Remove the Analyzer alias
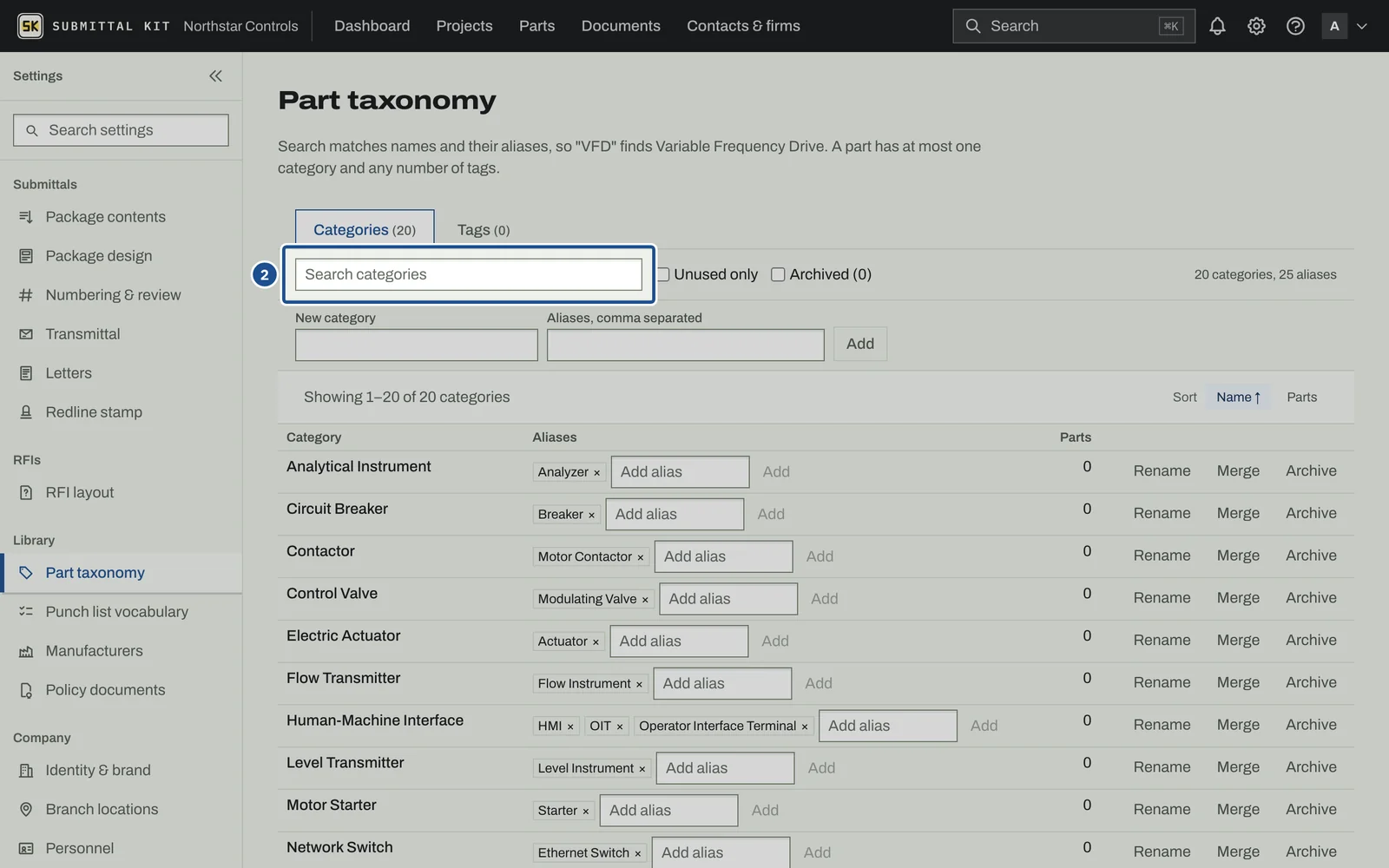The height and width of the screenshot is (868, 1389). click(x=596, y=472)
